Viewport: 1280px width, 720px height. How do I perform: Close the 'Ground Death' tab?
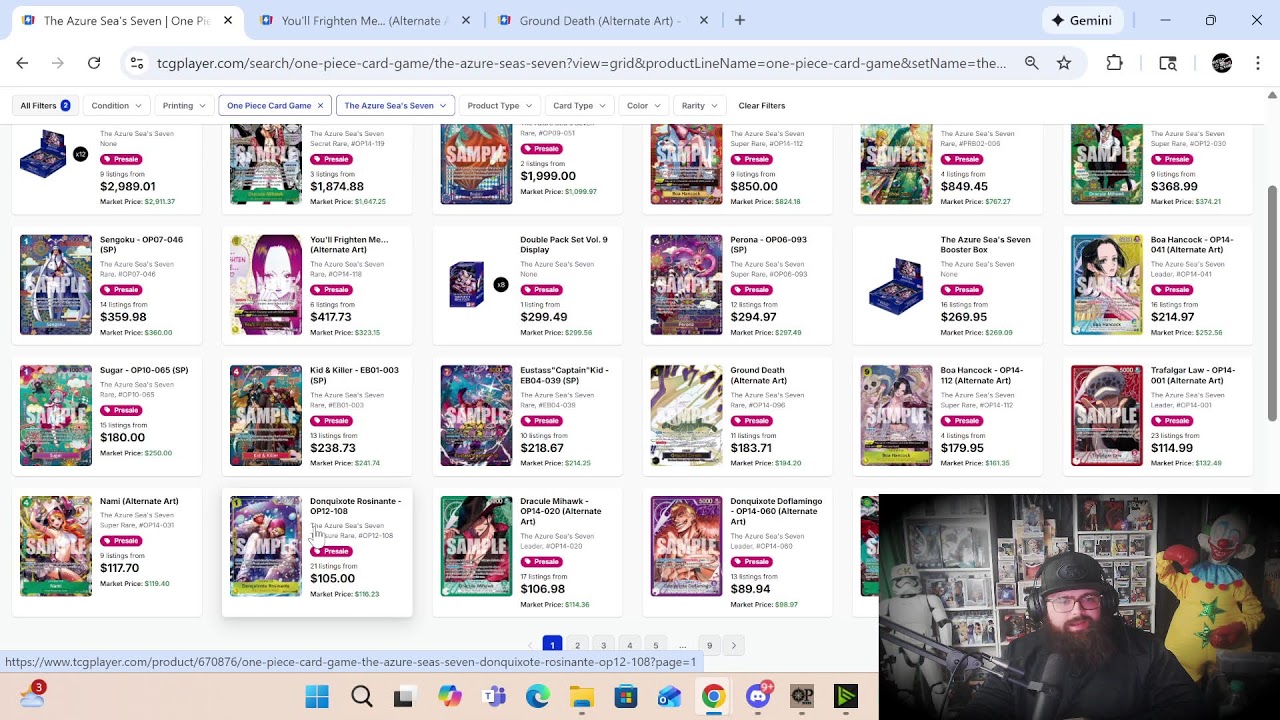(x=704, y=20)
